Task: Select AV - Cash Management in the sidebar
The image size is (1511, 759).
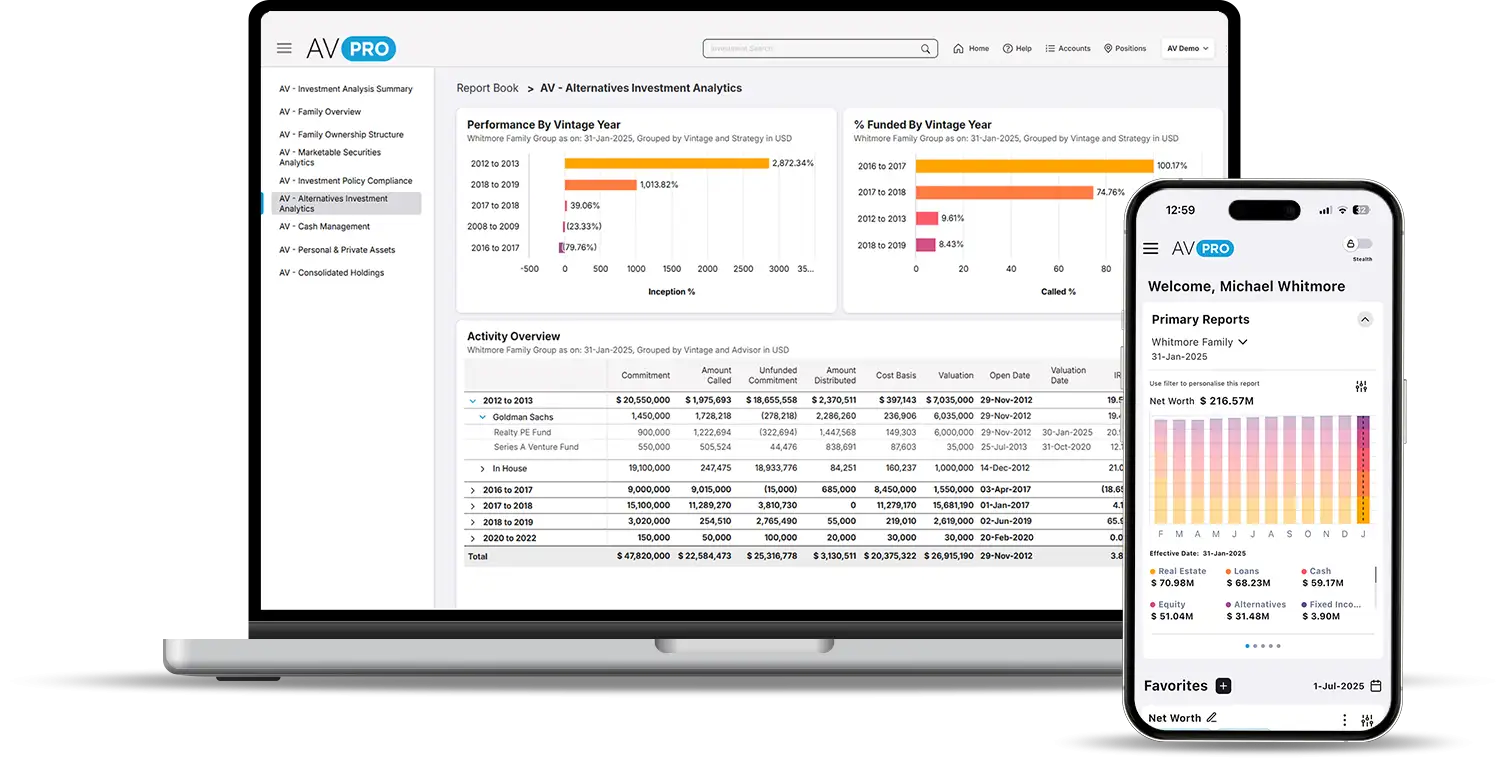Action: tap(324, 227)
